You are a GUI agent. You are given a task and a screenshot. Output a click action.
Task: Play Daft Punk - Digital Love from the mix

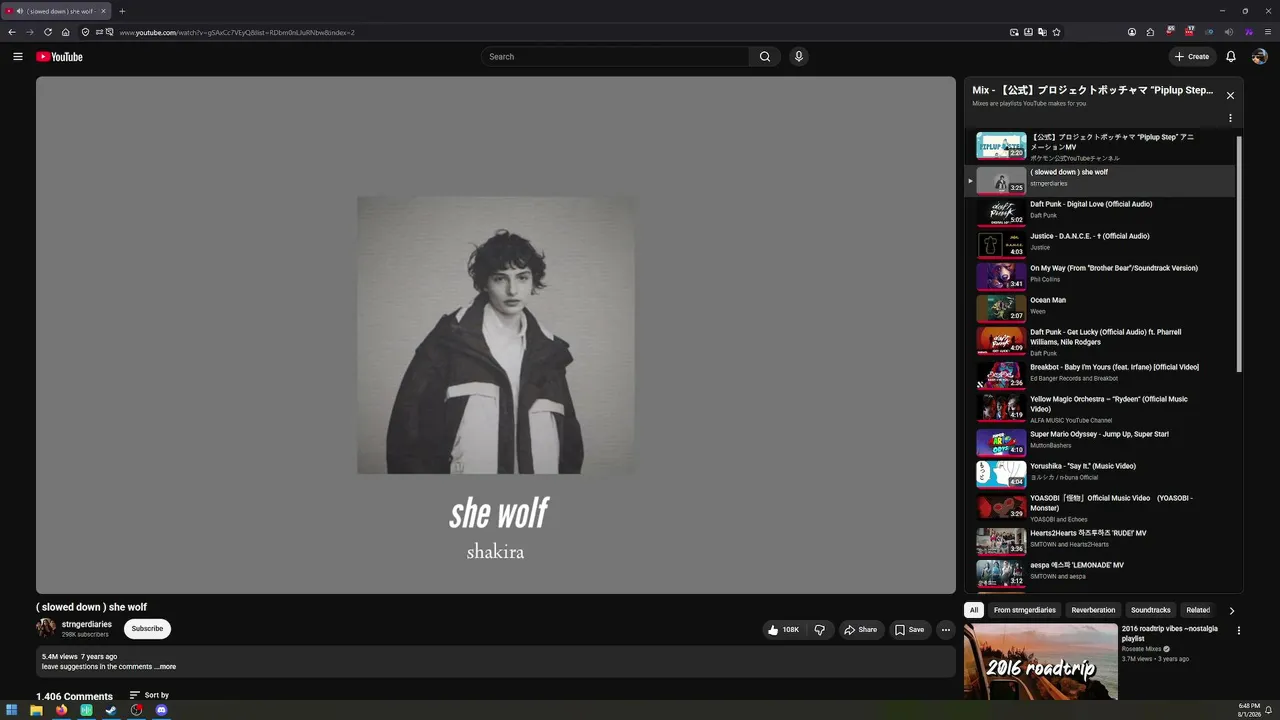point(1100,214)
